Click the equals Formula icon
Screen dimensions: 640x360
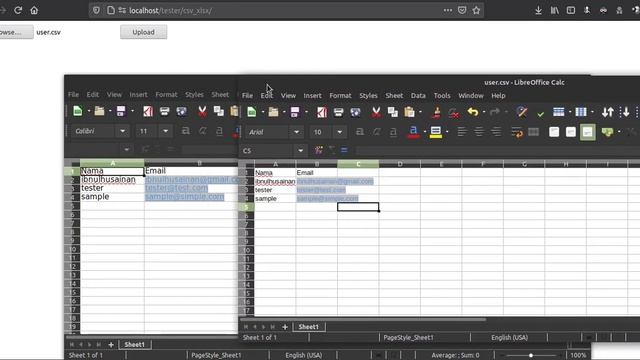click(x=344, y=151)
